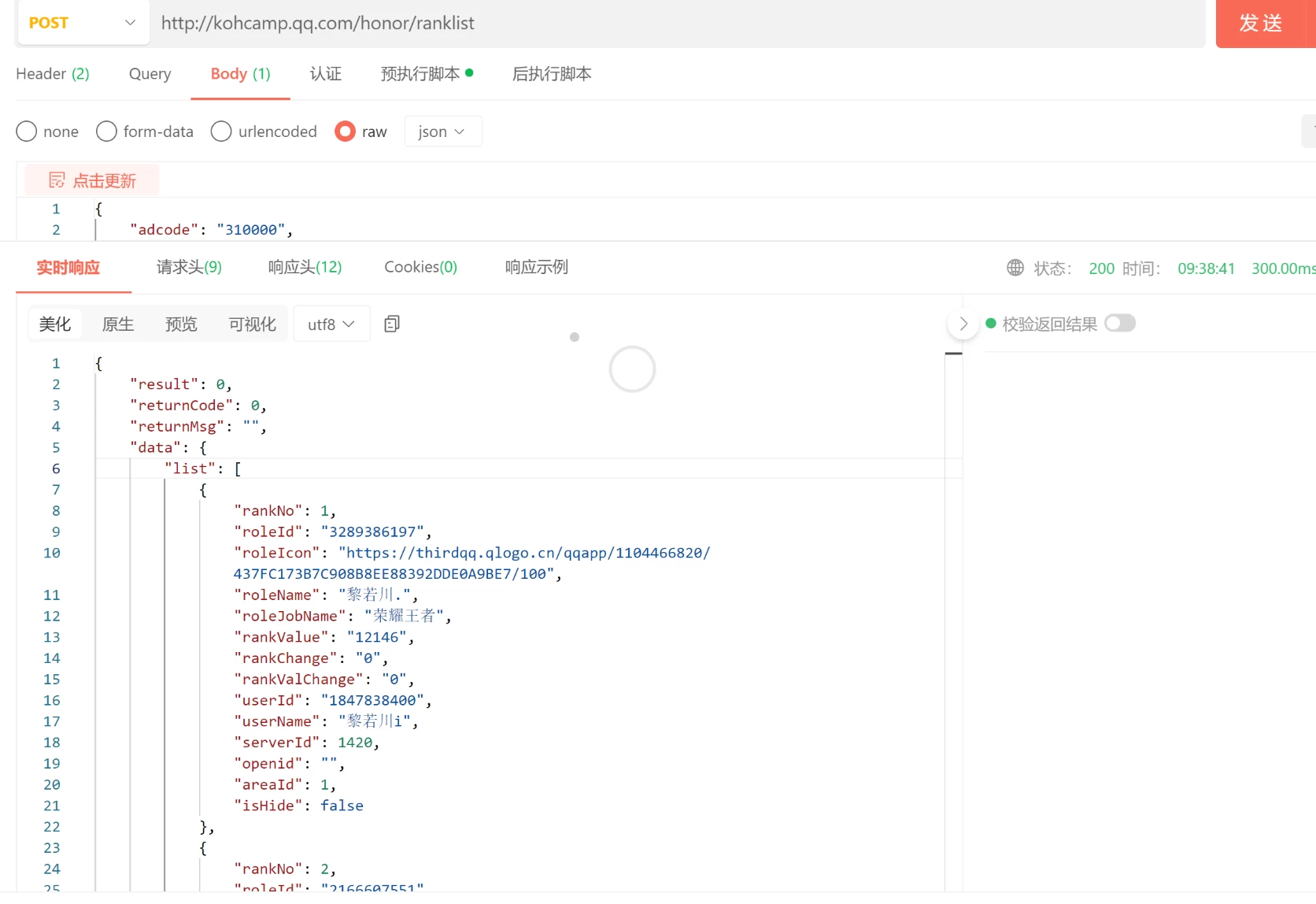Choose the urlencoded radio option
The image size is (1316, 904).
(222, 132)
